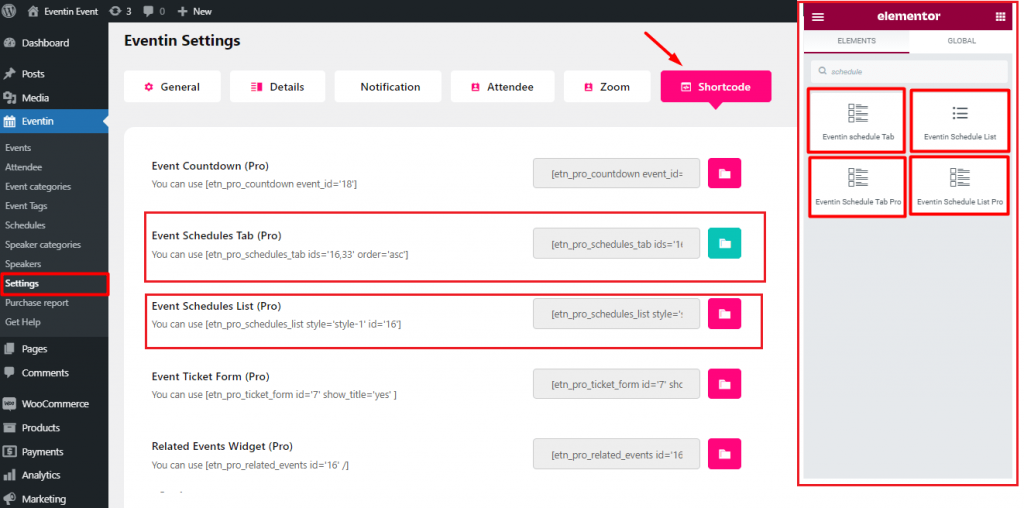Viewport: 1024px width, 508px height.
Task: Select the Eventin Schedule Tab Pro widget
Action: click(857, 187)
